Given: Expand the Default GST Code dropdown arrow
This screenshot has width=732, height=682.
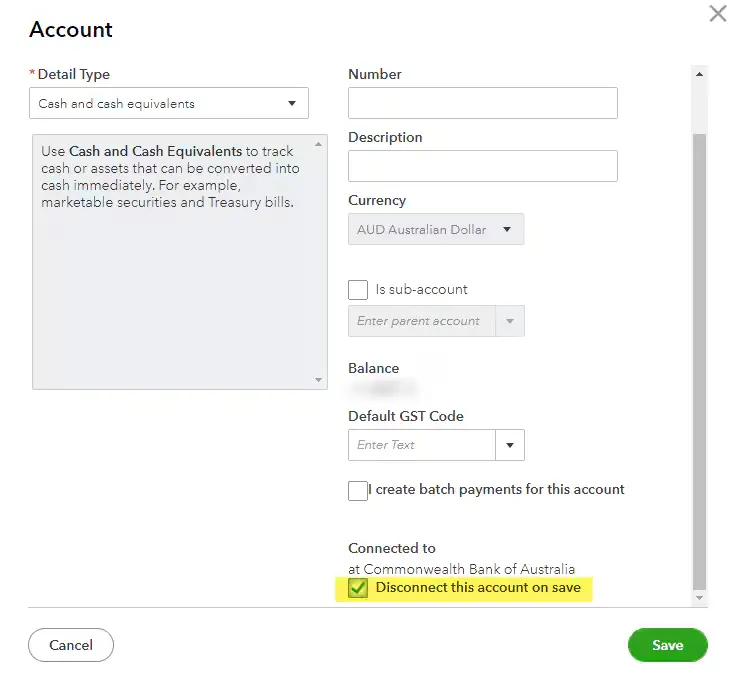Looking at the screenshot, I should pos(510,445).
